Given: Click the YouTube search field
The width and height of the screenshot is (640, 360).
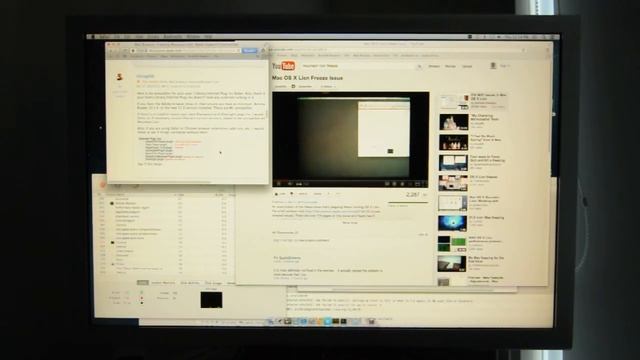Looking at the screenshot, I should click(x=358, y=66).
